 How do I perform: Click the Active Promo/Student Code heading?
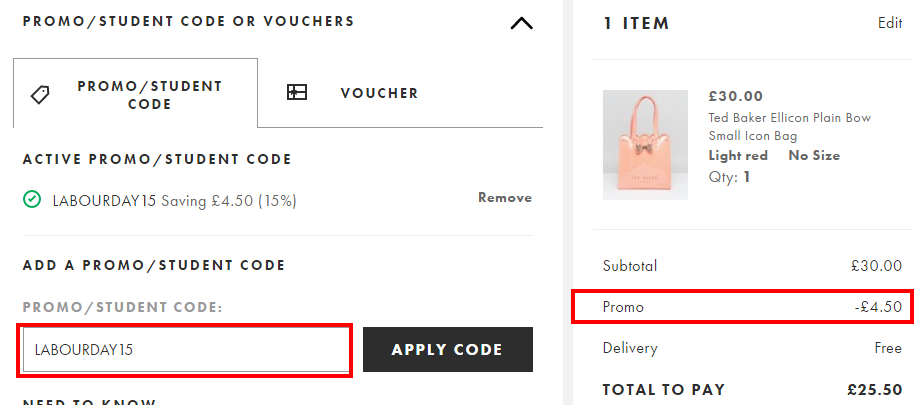click(157, 159)
